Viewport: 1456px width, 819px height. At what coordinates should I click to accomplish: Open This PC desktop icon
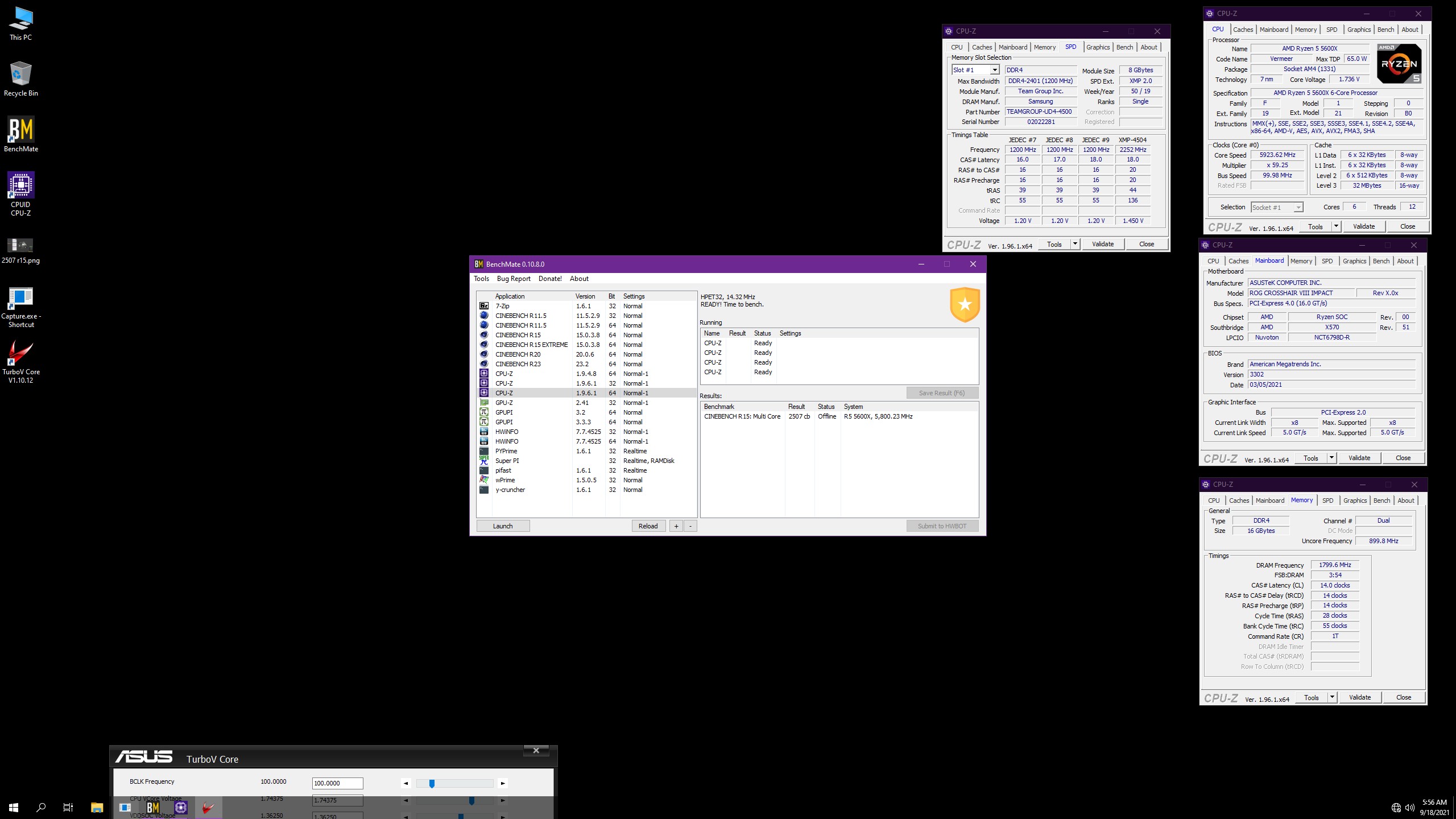tap(21, 23)
